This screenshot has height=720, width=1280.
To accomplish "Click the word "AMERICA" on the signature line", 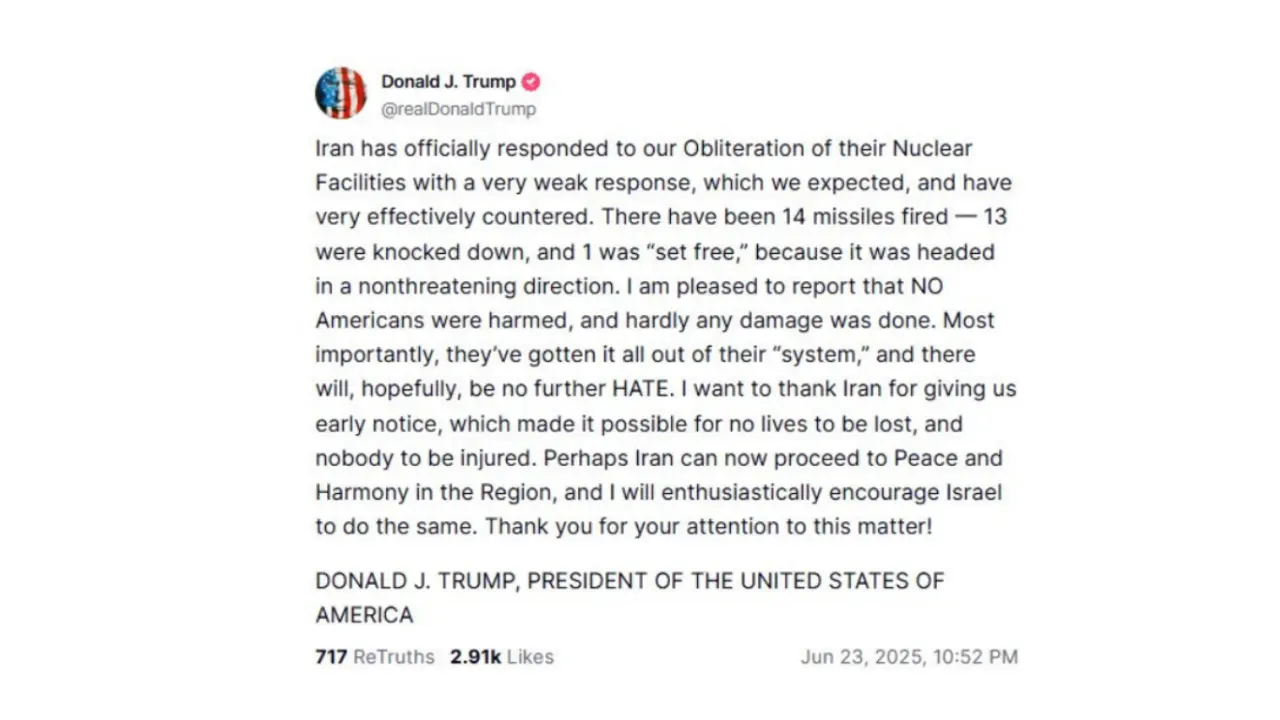I will [364, 615].
